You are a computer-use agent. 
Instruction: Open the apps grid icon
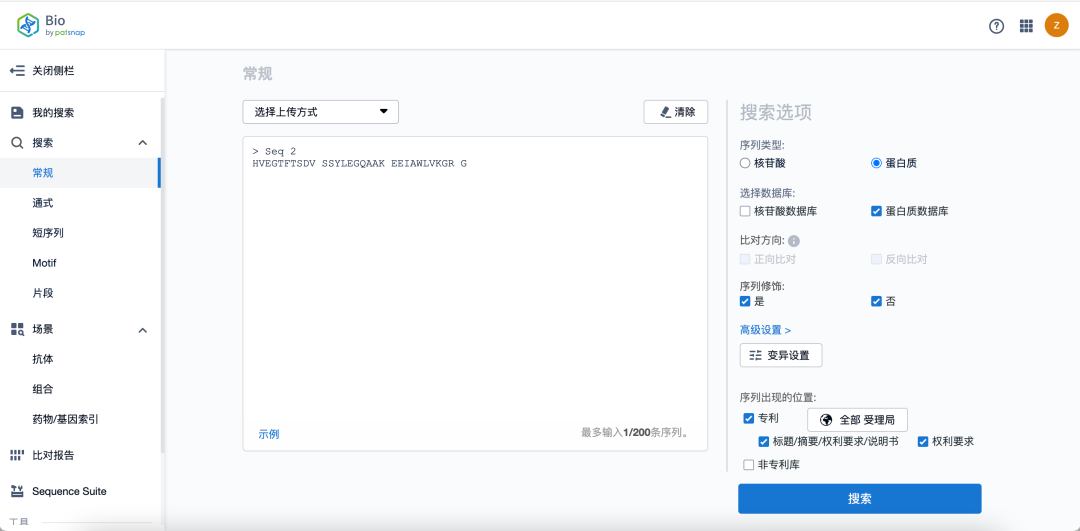[1026, 26]
